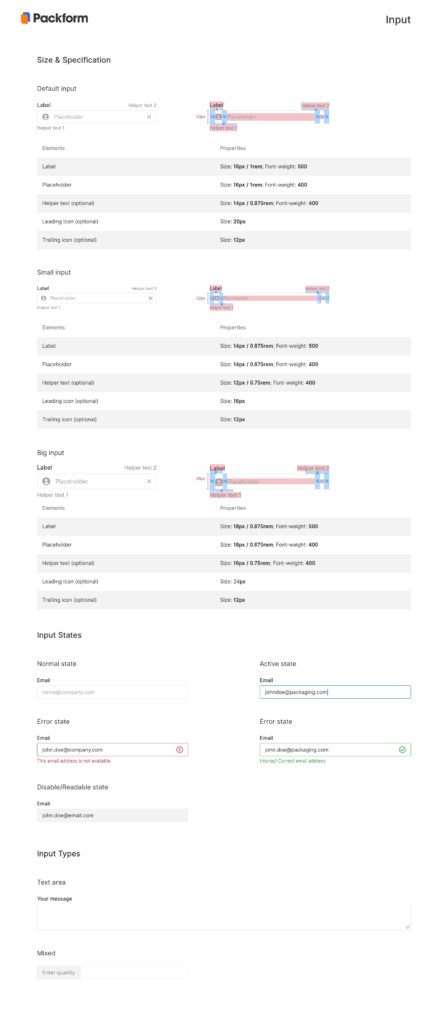
Task: Click the Packform logo icon
Action: pyautogui.click(x=25, y=18)
